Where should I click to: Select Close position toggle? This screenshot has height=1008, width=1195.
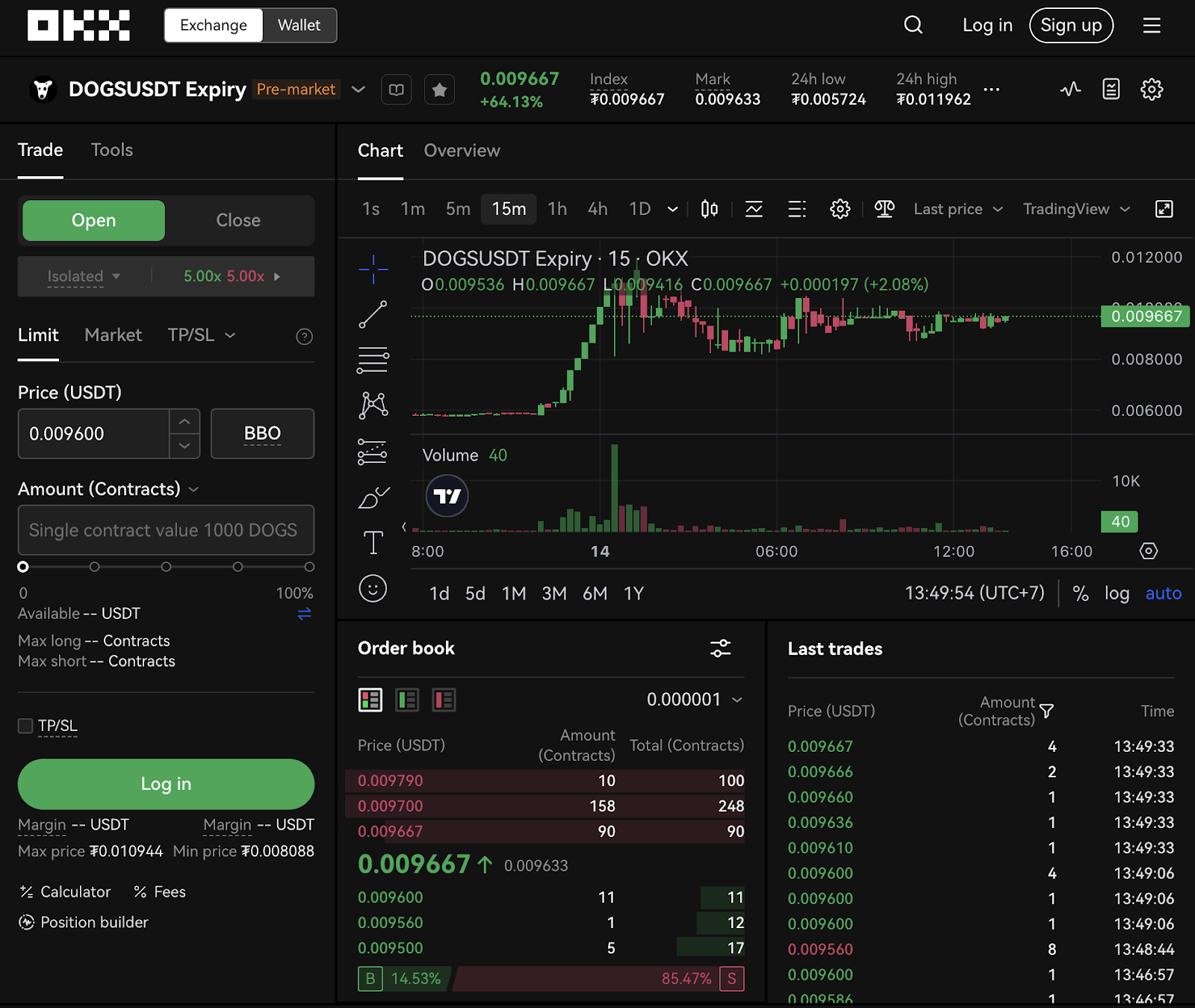pyautogui.click(x=238, y=220)
